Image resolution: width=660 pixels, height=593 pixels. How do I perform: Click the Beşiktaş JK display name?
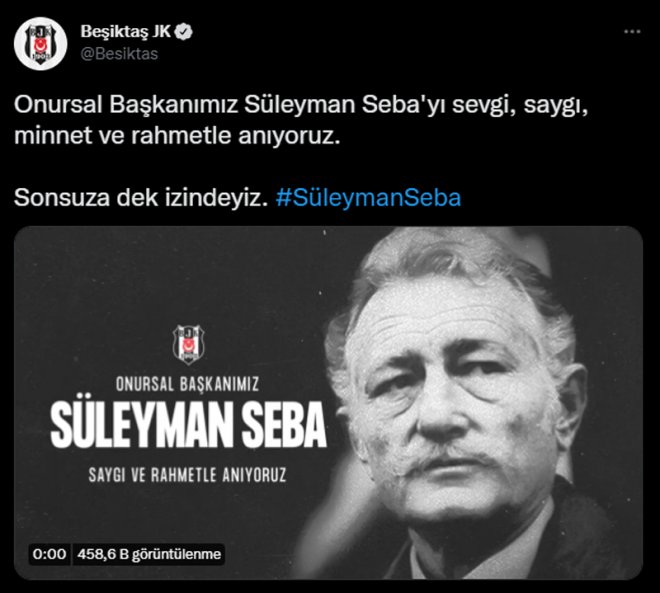(x=125, y=32)
